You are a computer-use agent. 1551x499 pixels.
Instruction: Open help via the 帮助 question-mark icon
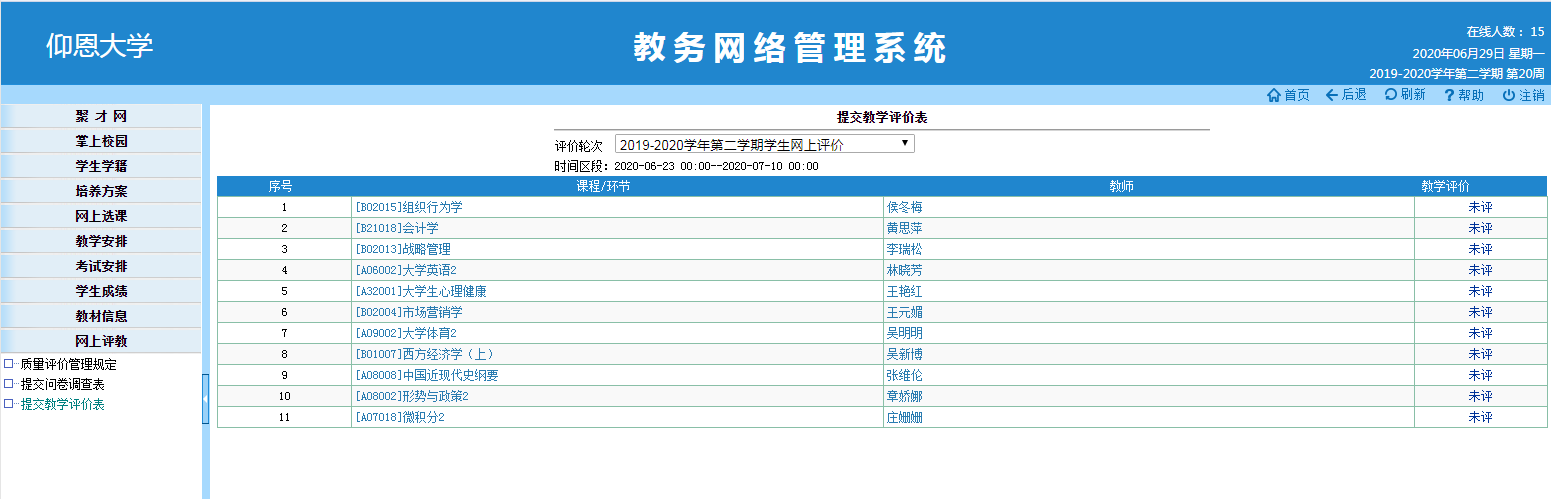tap(1448, 95)
